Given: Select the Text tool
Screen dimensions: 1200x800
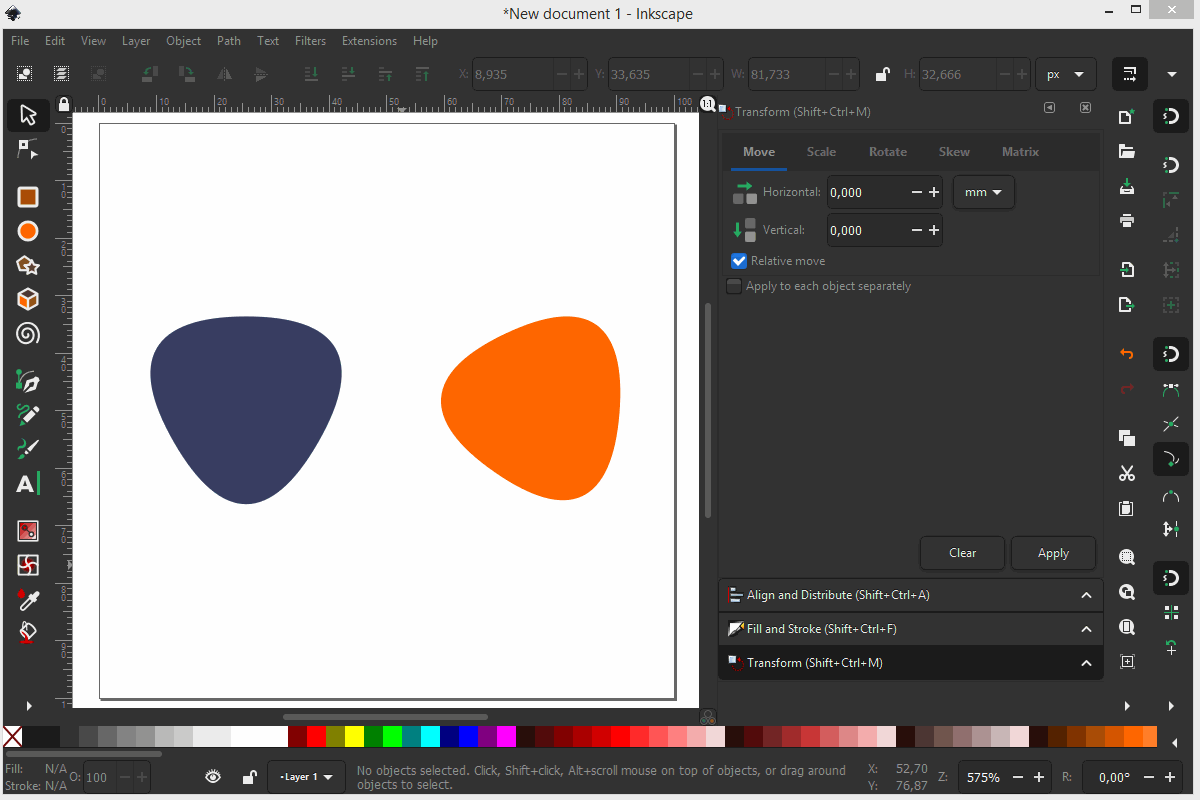Looking at the screenshot, I should tap(28, 485).
